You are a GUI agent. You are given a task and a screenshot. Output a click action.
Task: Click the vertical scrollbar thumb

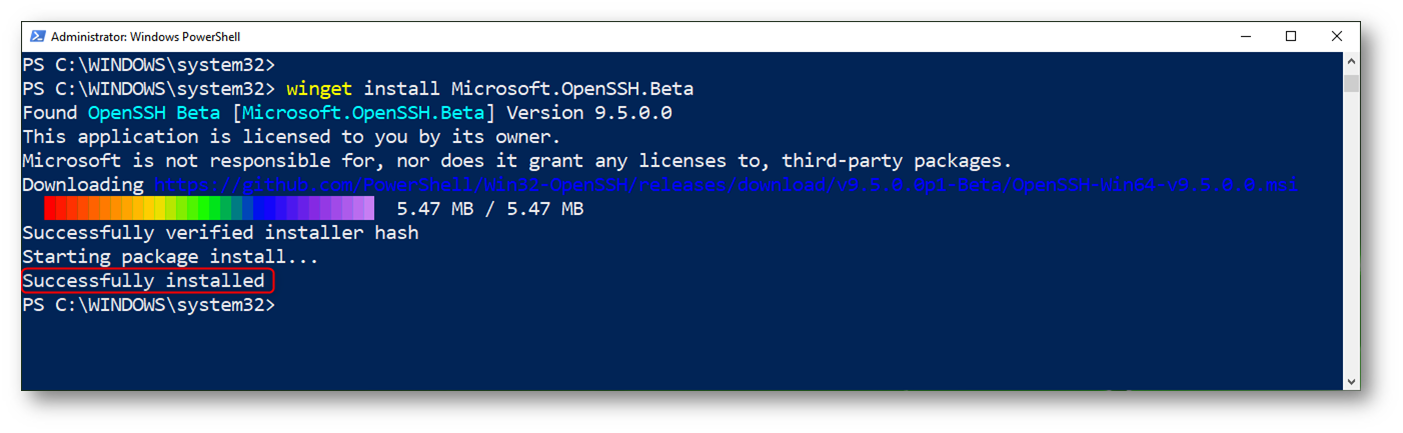click(x=1352, y=82)
